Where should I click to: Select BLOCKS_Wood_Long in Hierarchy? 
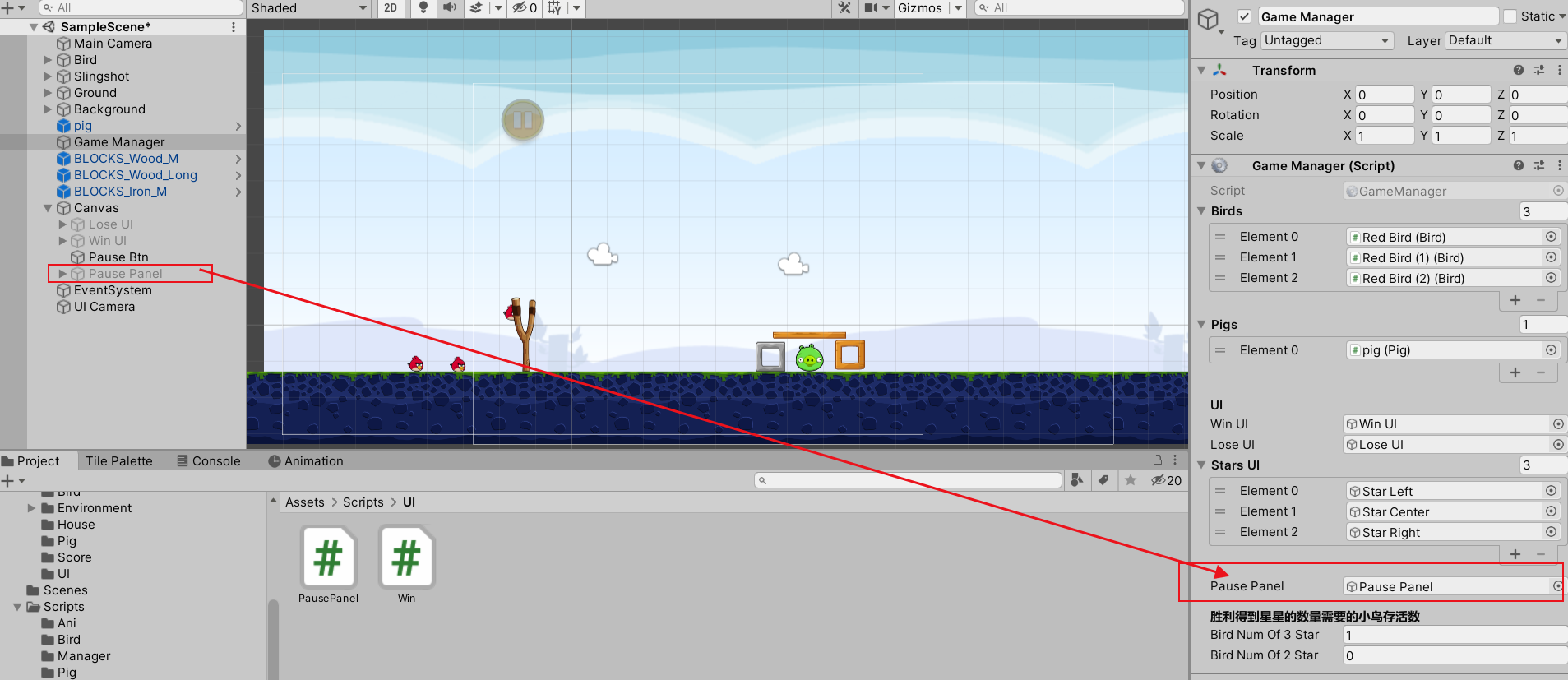pyautogui.click(x=135, y=175)
